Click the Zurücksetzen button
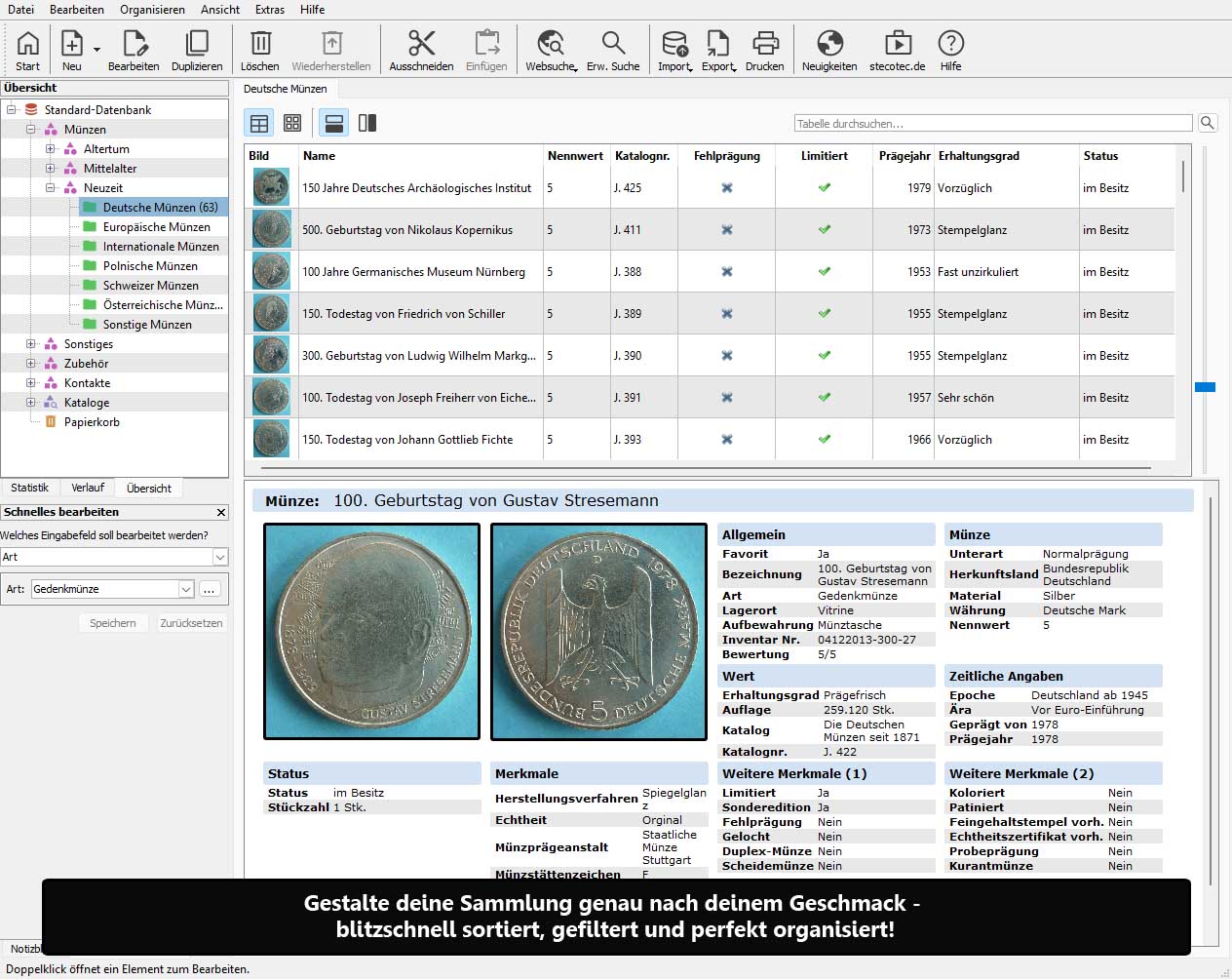The image size is (1232, 980). [191, 623]
